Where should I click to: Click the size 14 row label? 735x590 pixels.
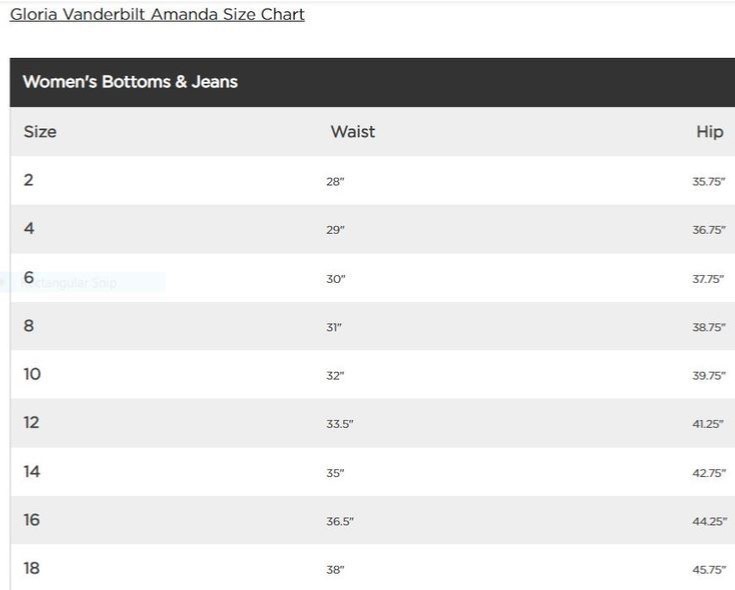(x=32, y=471)
